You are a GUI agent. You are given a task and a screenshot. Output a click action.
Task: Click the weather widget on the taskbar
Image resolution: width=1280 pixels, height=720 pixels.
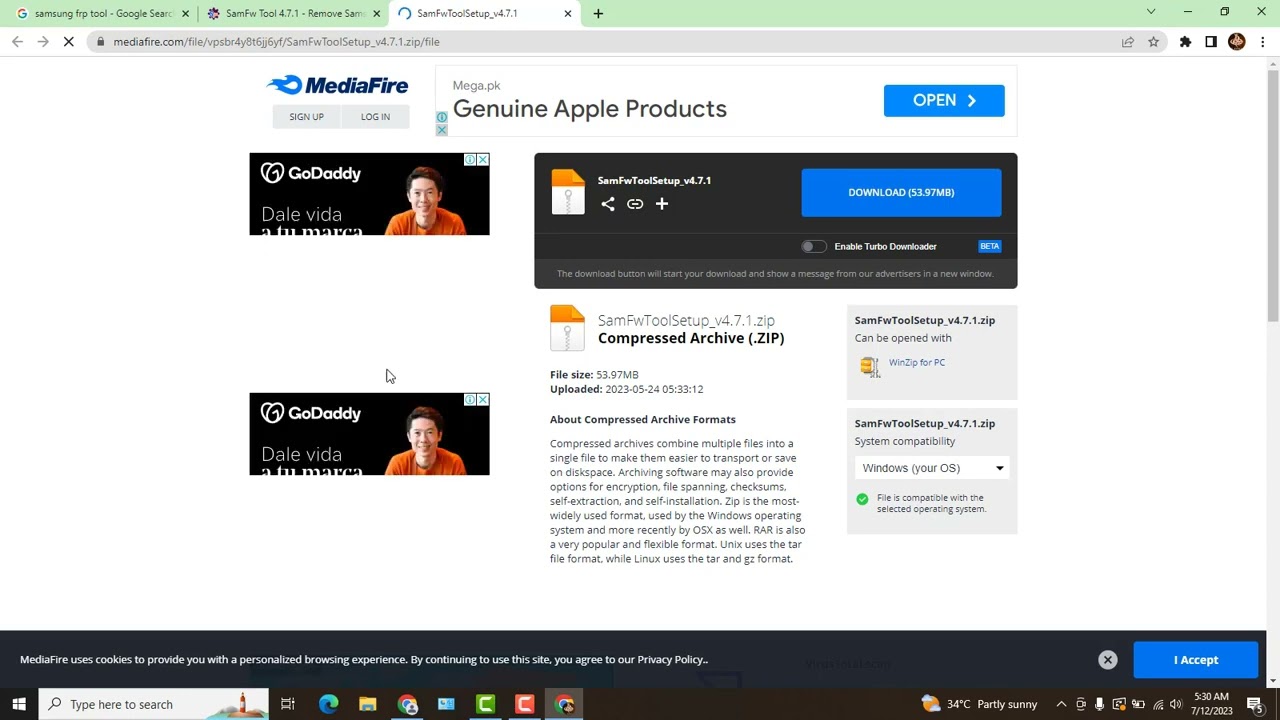point(980,704)
